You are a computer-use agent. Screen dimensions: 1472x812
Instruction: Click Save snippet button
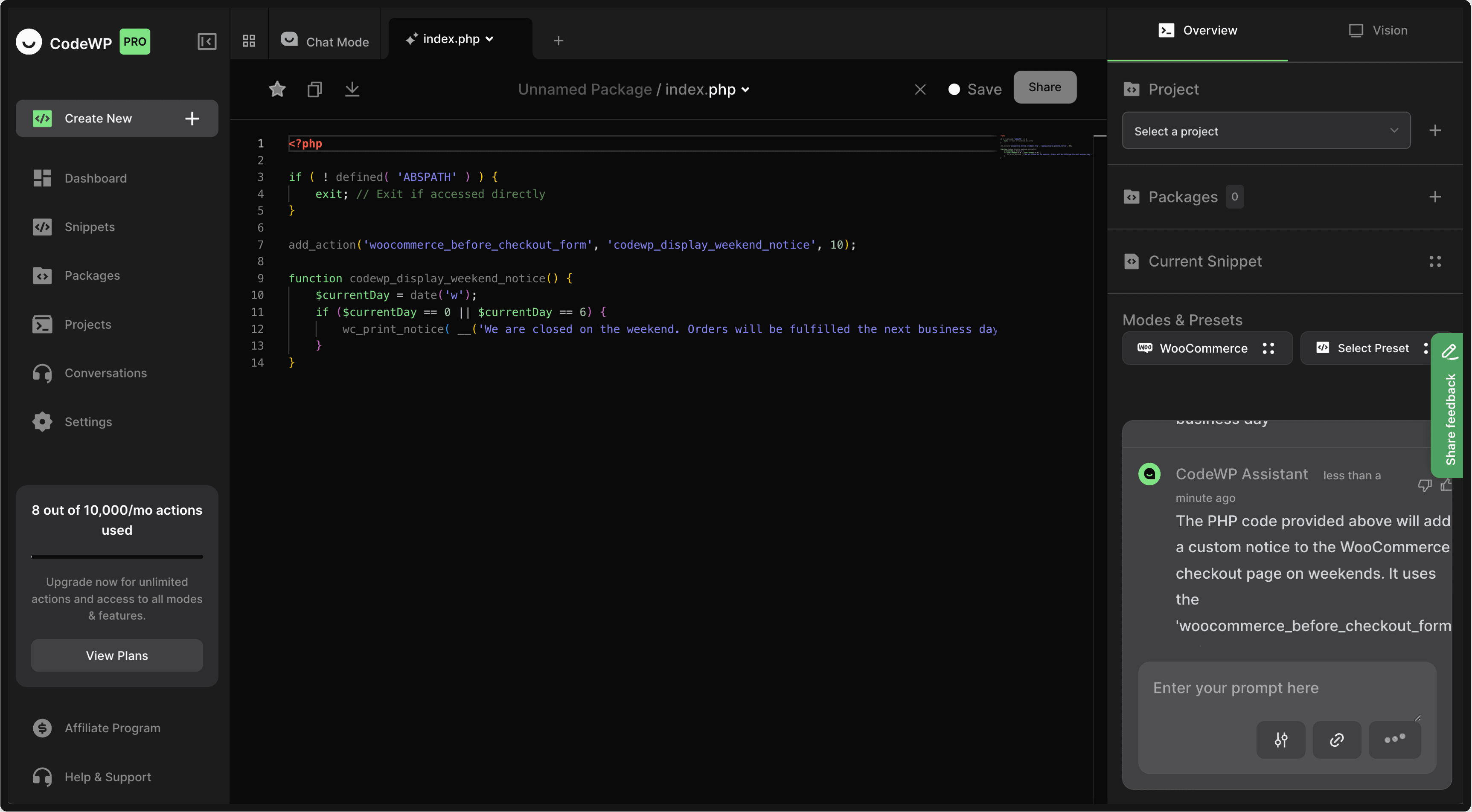pyautogui.click(x=975, y=90)
